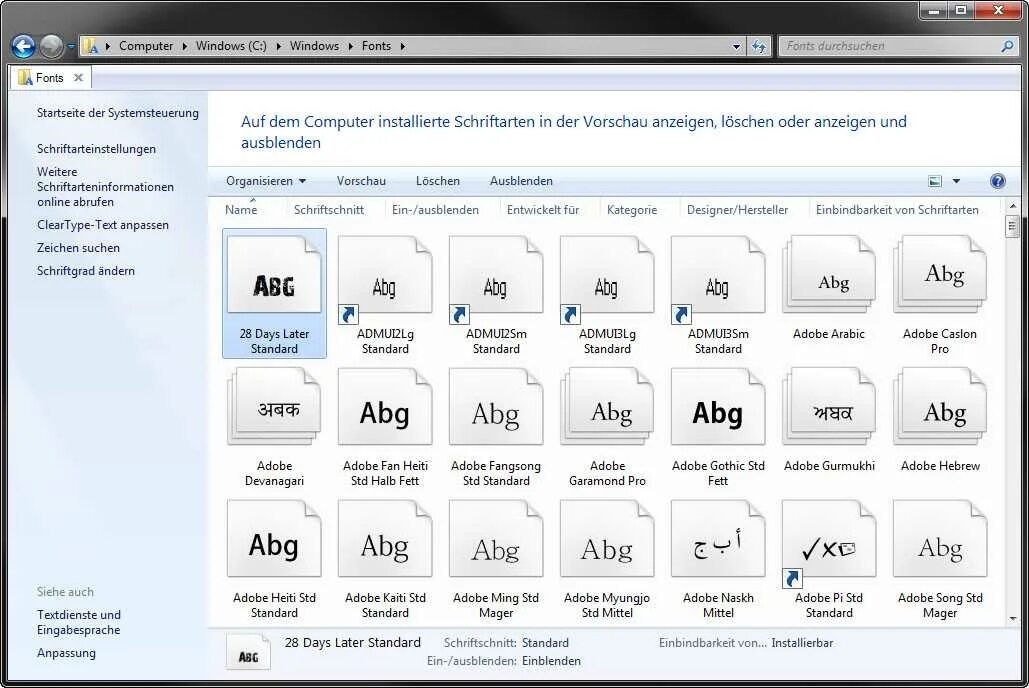Viewport: 1029px width, 688px height.
Task: Open Weitere Schriftarteninformationen online abrufen
Action: tap(105, 186)
